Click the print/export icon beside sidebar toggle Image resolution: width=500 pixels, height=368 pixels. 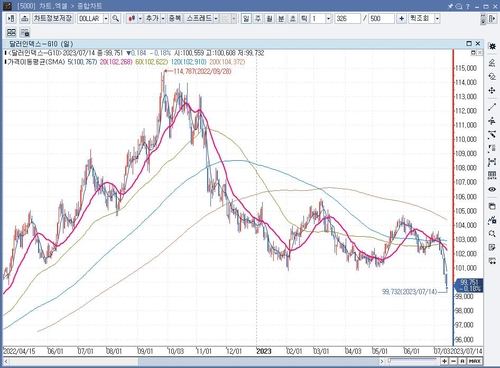coord(24,18)
